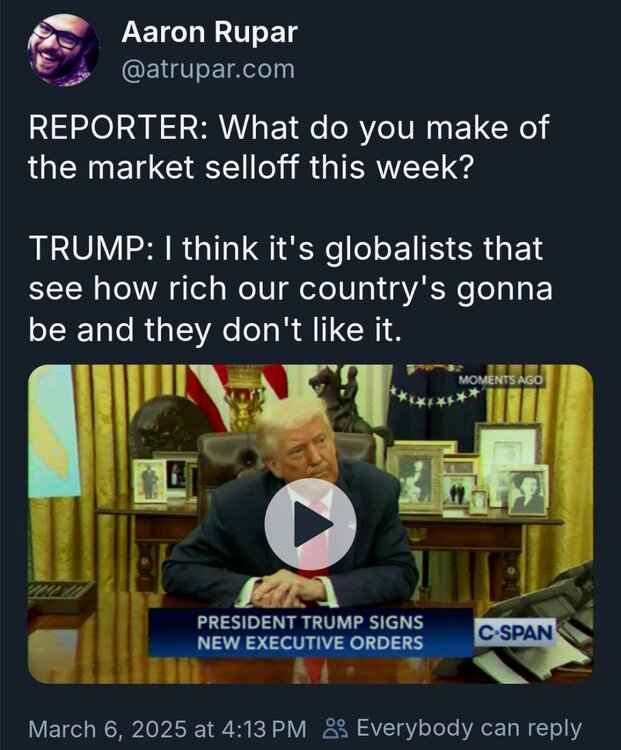Play the embedded Trump video
The image size is (621, 750).
tap(310, 524)
